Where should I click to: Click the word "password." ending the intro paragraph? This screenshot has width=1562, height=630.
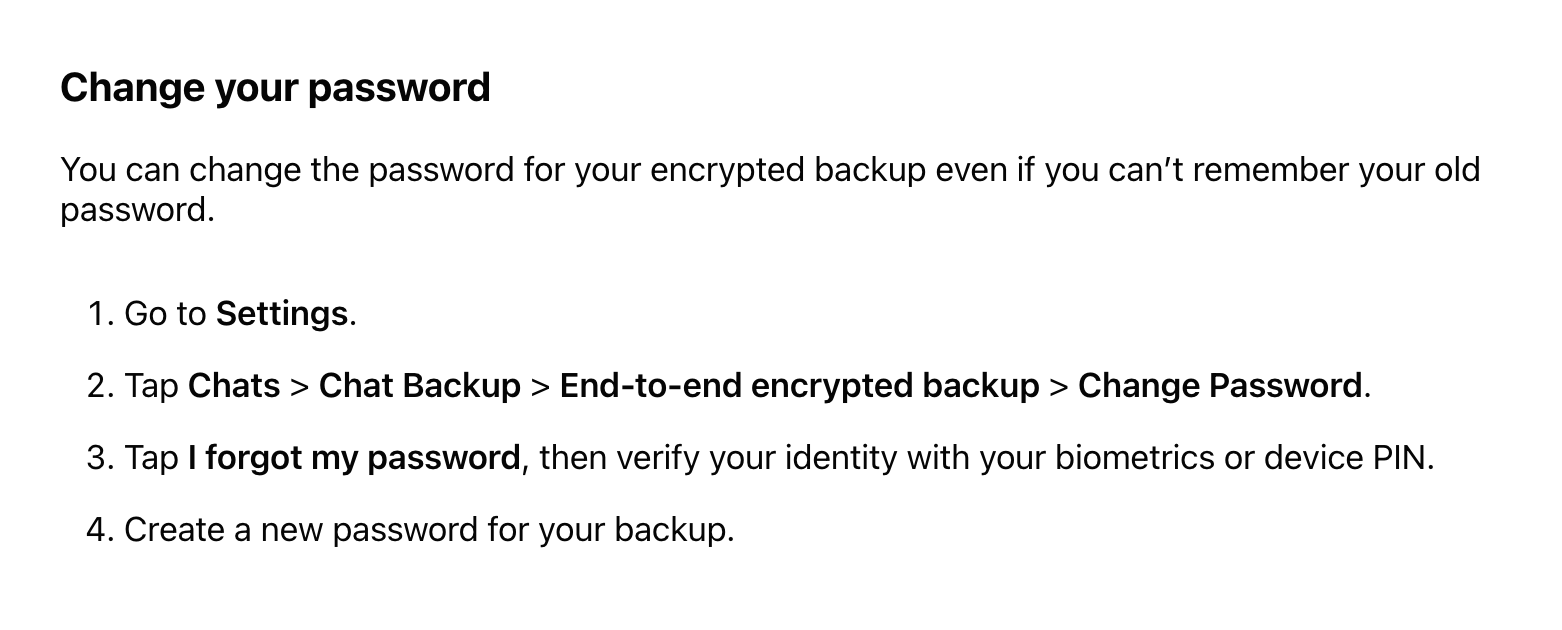point(138,210)
